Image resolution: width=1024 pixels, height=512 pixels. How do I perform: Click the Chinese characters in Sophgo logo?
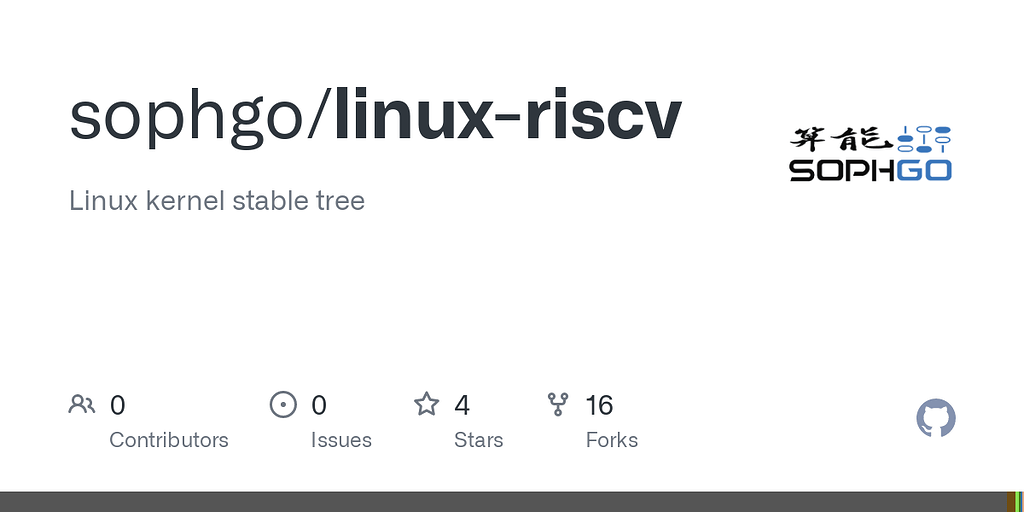tap(842, 140)
